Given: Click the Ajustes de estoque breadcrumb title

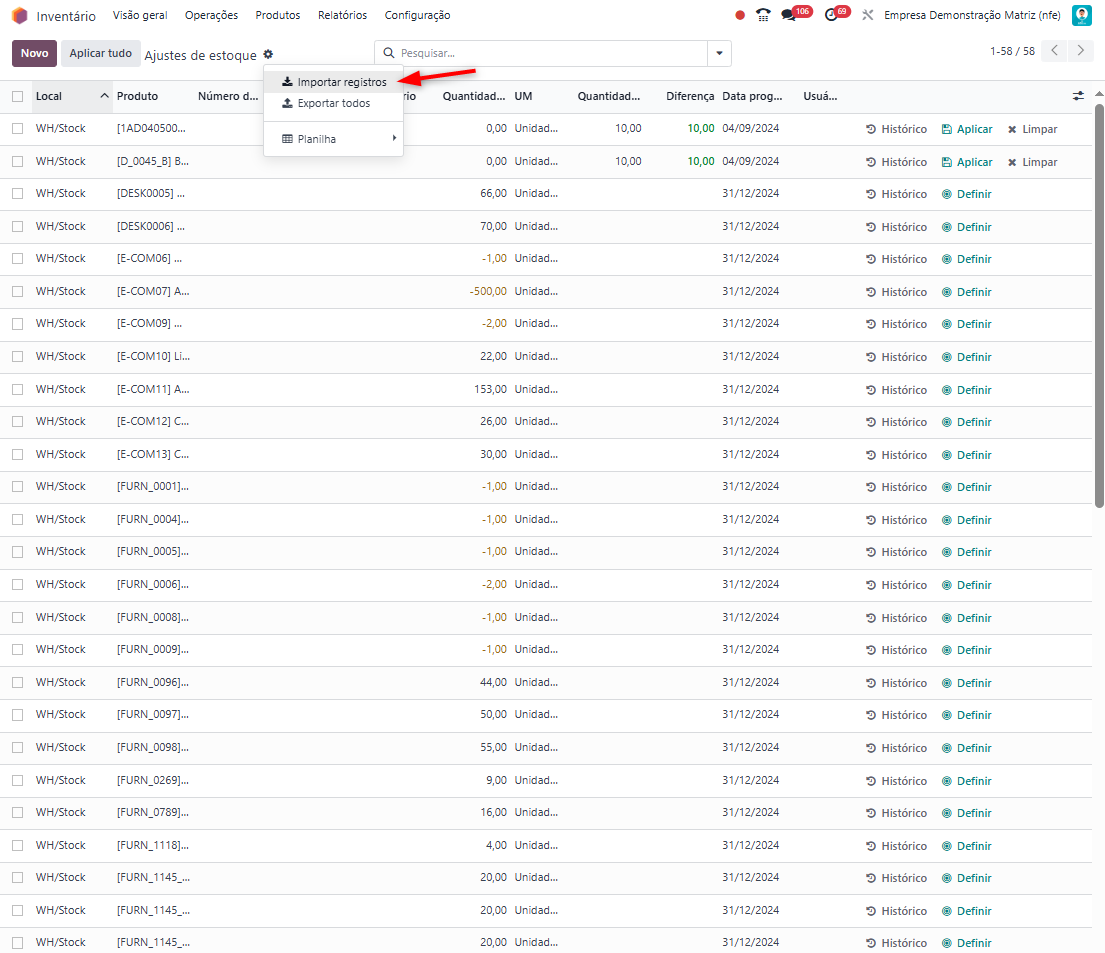Looking at the screenshot, I should [200, 55].
